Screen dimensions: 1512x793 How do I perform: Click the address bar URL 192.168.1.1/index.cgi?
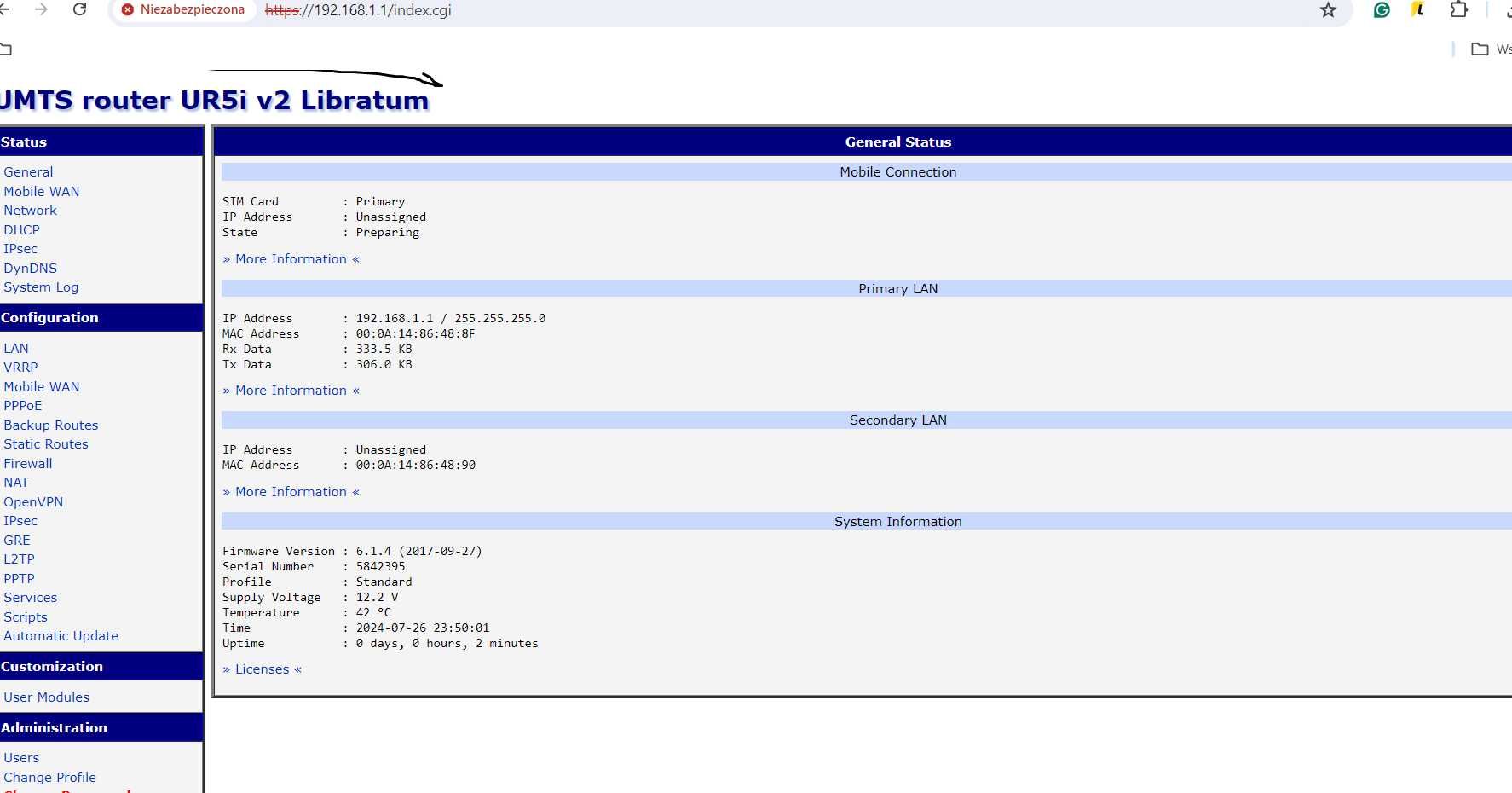(358, 10)
